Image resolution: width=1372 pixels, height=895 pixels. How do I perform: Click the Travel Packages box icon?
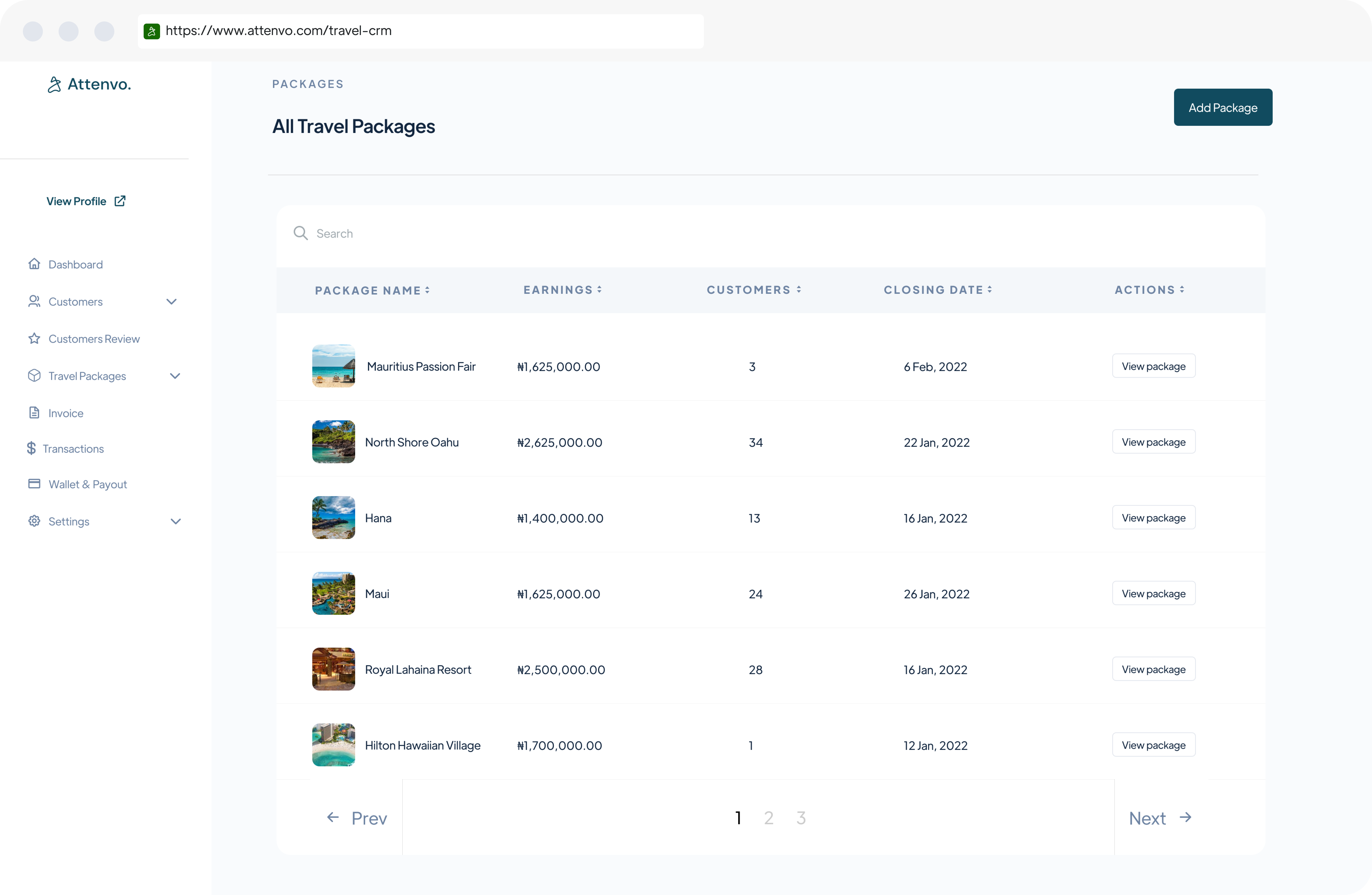tap(35, 375)
